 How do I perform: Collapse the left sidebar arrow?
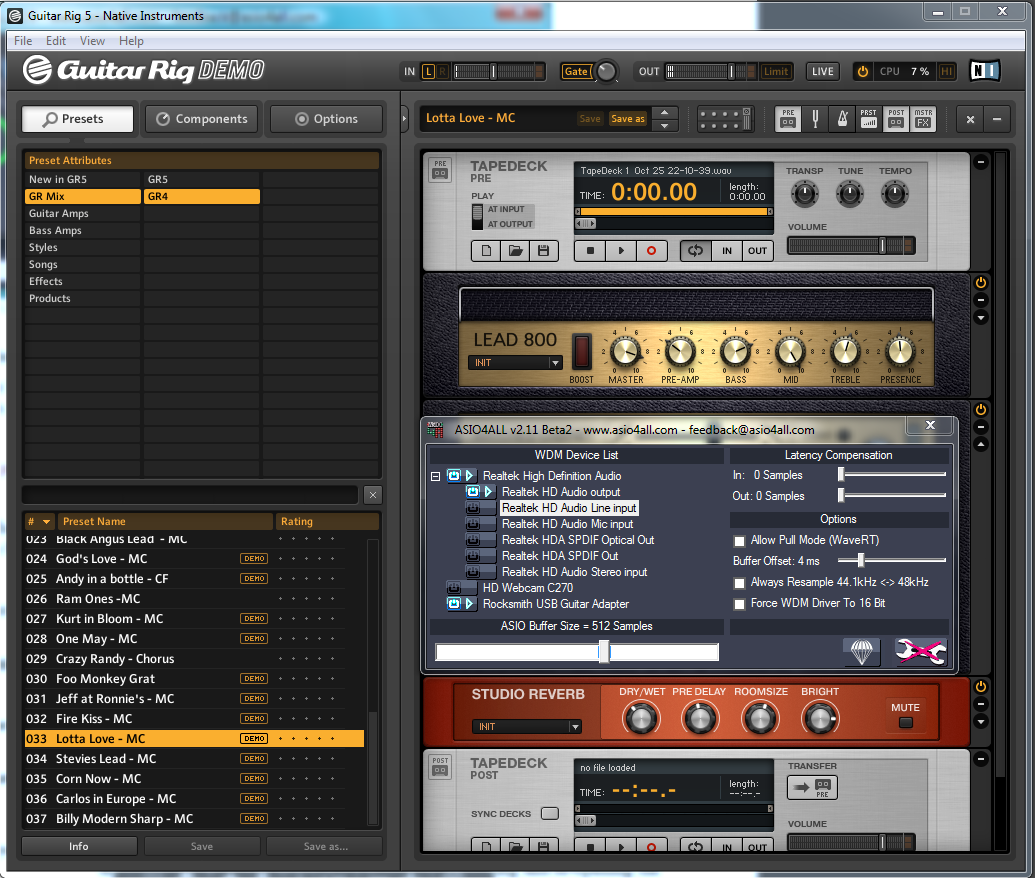pyautogui.click(x=405, y=119)
